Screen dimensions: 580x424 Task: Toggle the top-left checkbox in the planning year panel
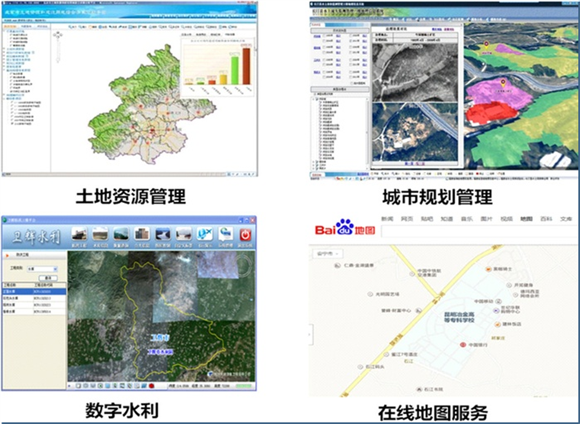pos(325,36)
